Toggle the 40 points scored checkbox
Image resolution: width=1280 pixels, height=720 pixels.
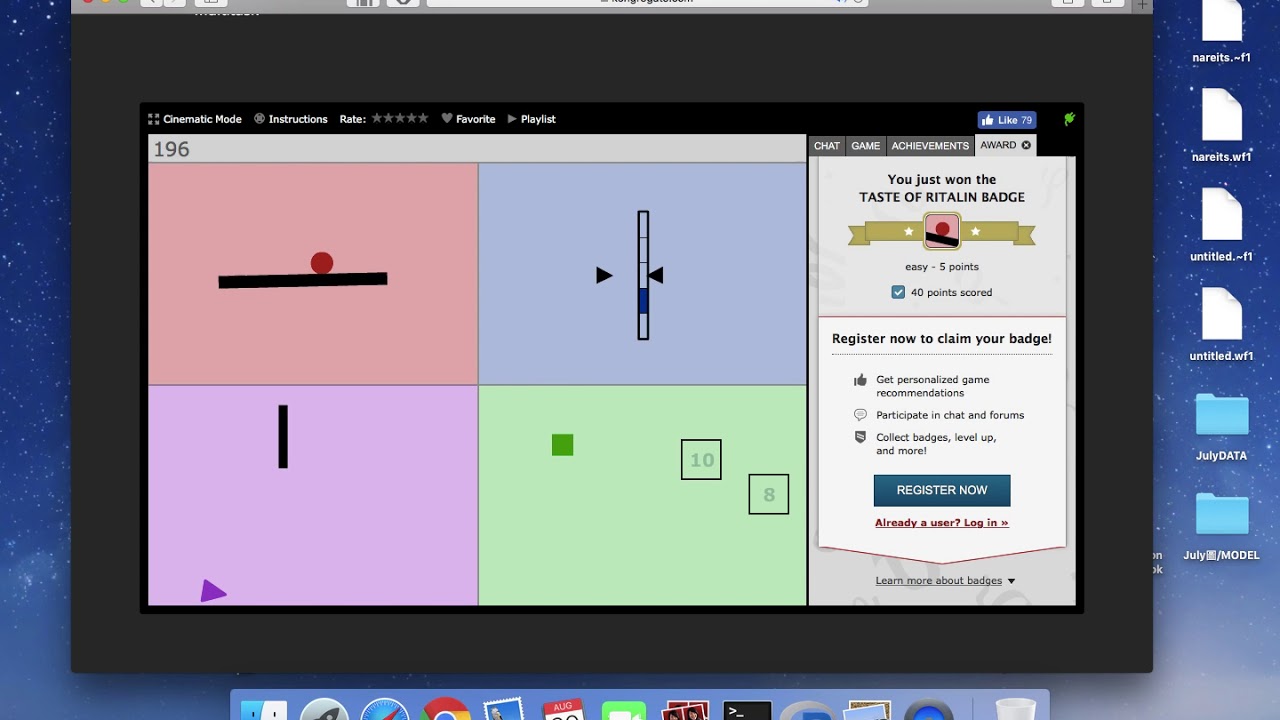click(x=898, y=292)
